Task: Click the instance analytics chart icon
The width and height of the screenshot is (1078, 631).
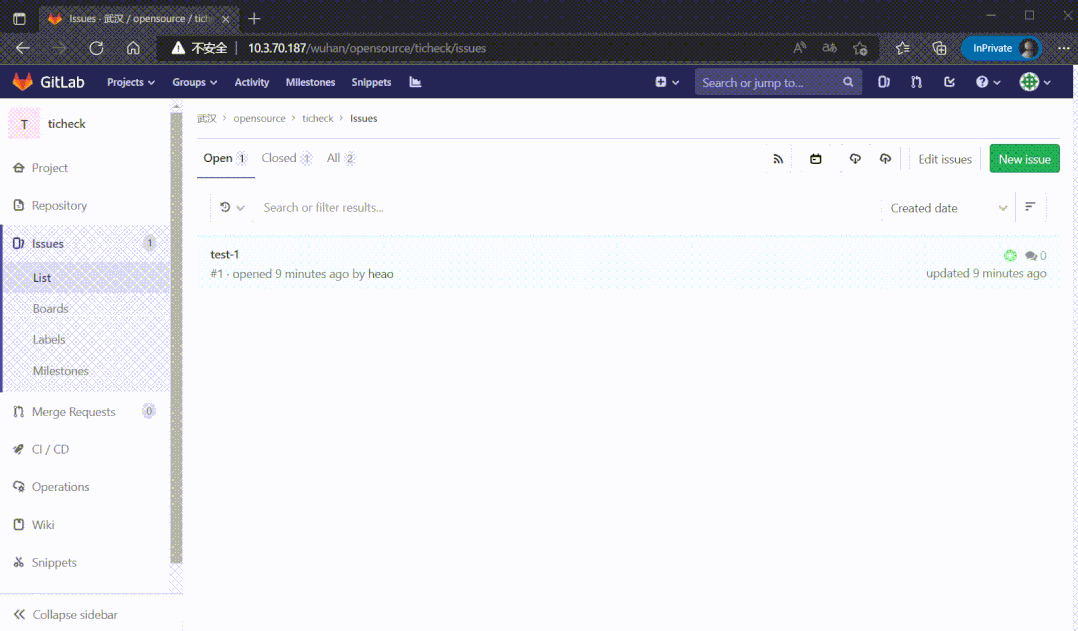Action: tap(415, 82)
